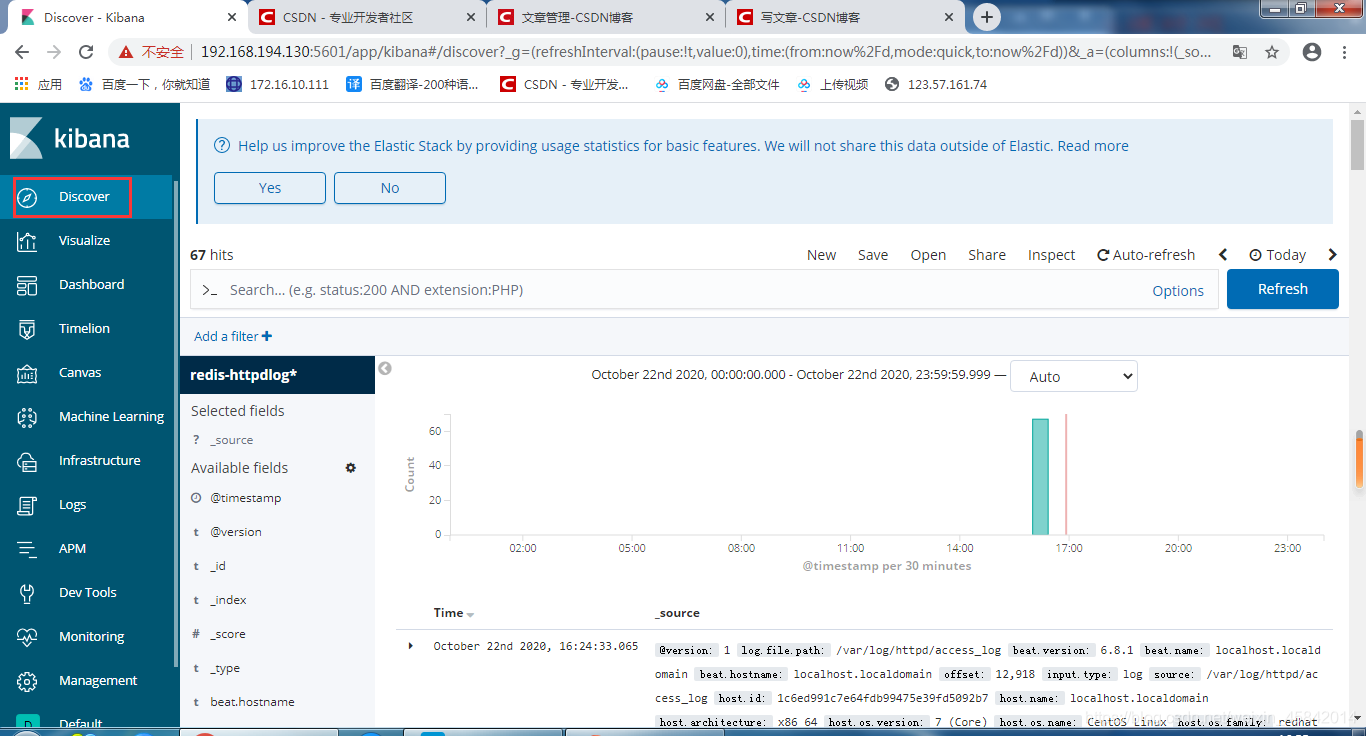Screen dimensions: 1366x736
Task: Collapse the fields sidebar arrow
Action: 385,369
